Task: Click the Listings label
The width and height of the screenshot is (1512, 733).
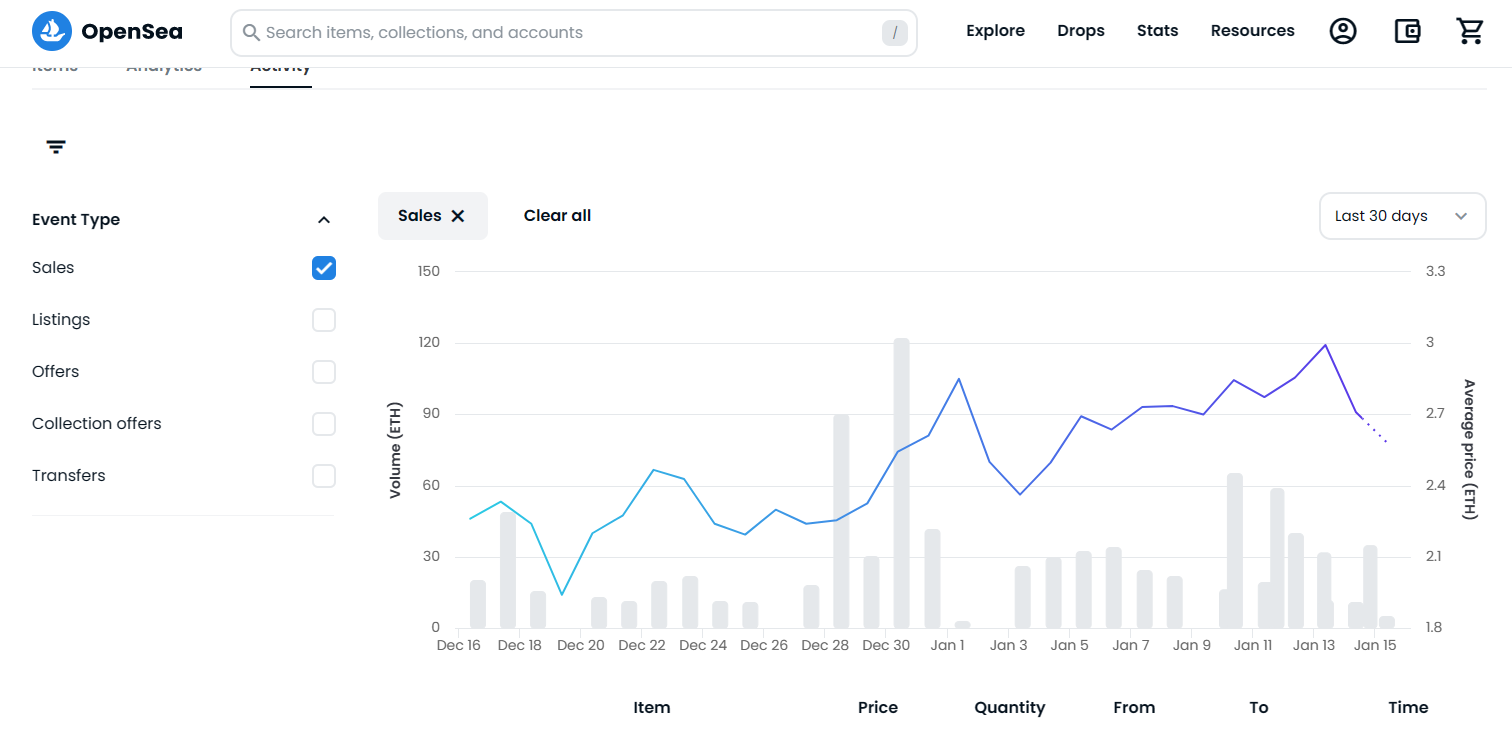Action: pos(61,320)
